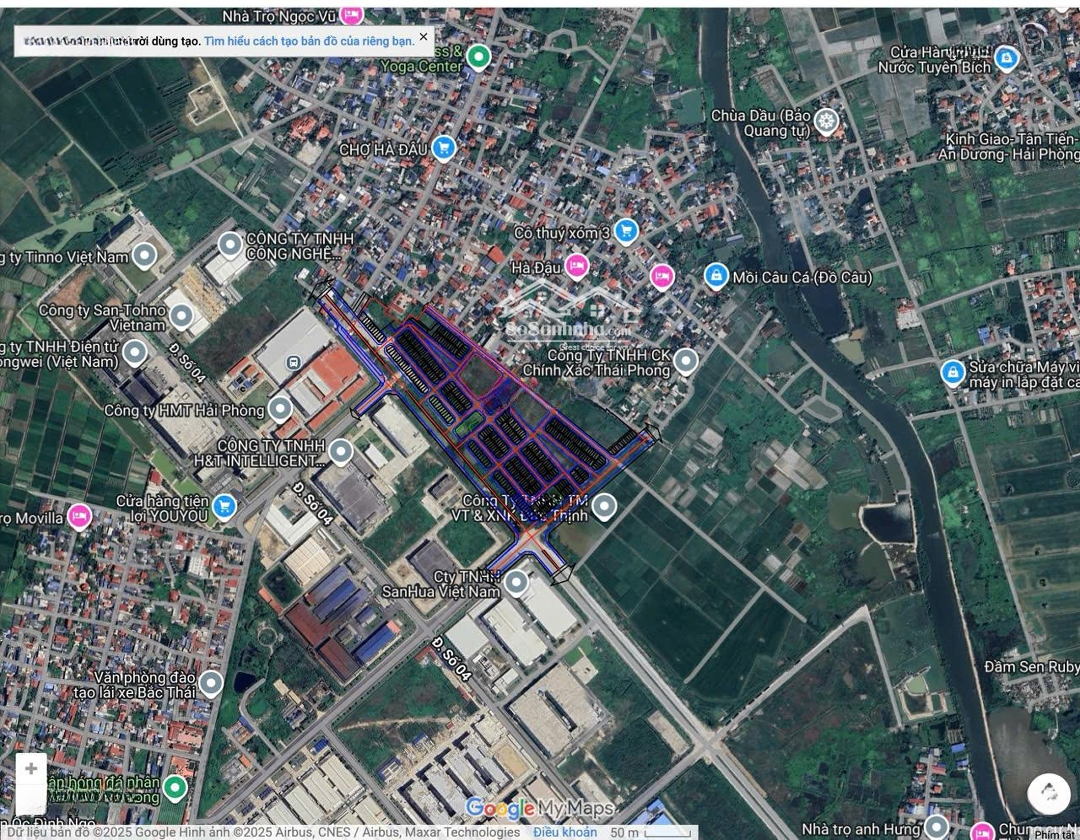Click the Phím tắt keyboard shortcuts button

coord(1055,833)
